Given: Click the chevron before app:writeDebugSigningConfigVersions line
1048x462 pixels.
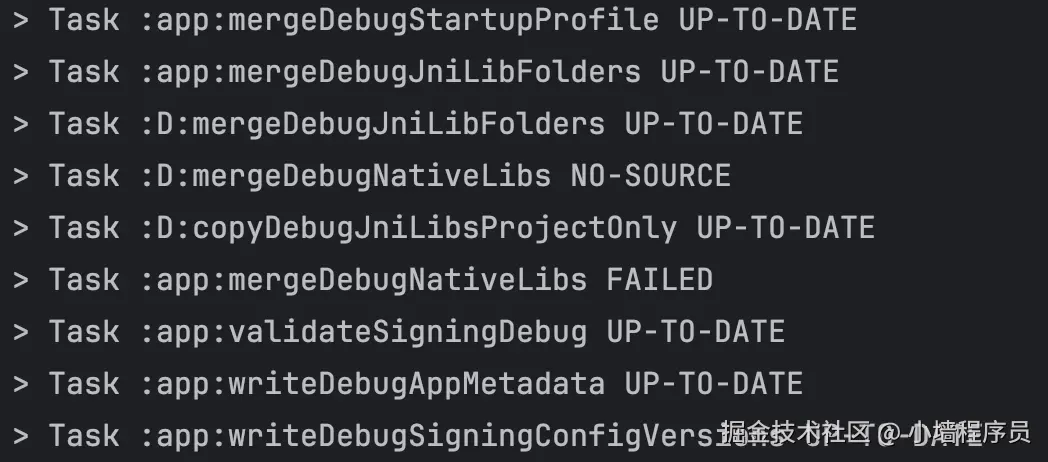Looking at the screenshot, I should click(20, 436).
